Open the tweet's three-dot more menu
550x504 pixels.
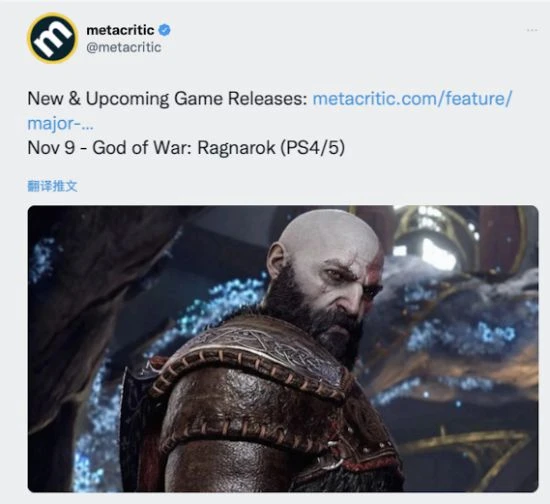tap(532, 31)
